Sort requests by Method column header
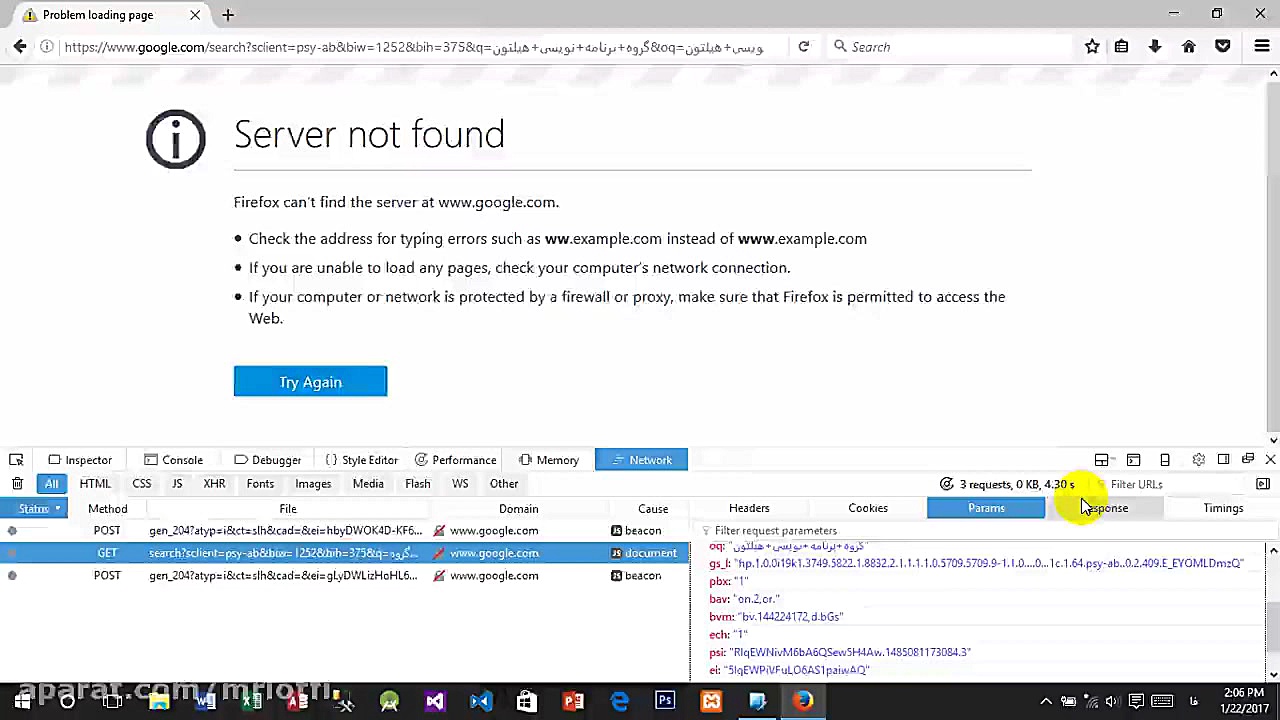This screenshot has width=1280, height=720. 108,509
